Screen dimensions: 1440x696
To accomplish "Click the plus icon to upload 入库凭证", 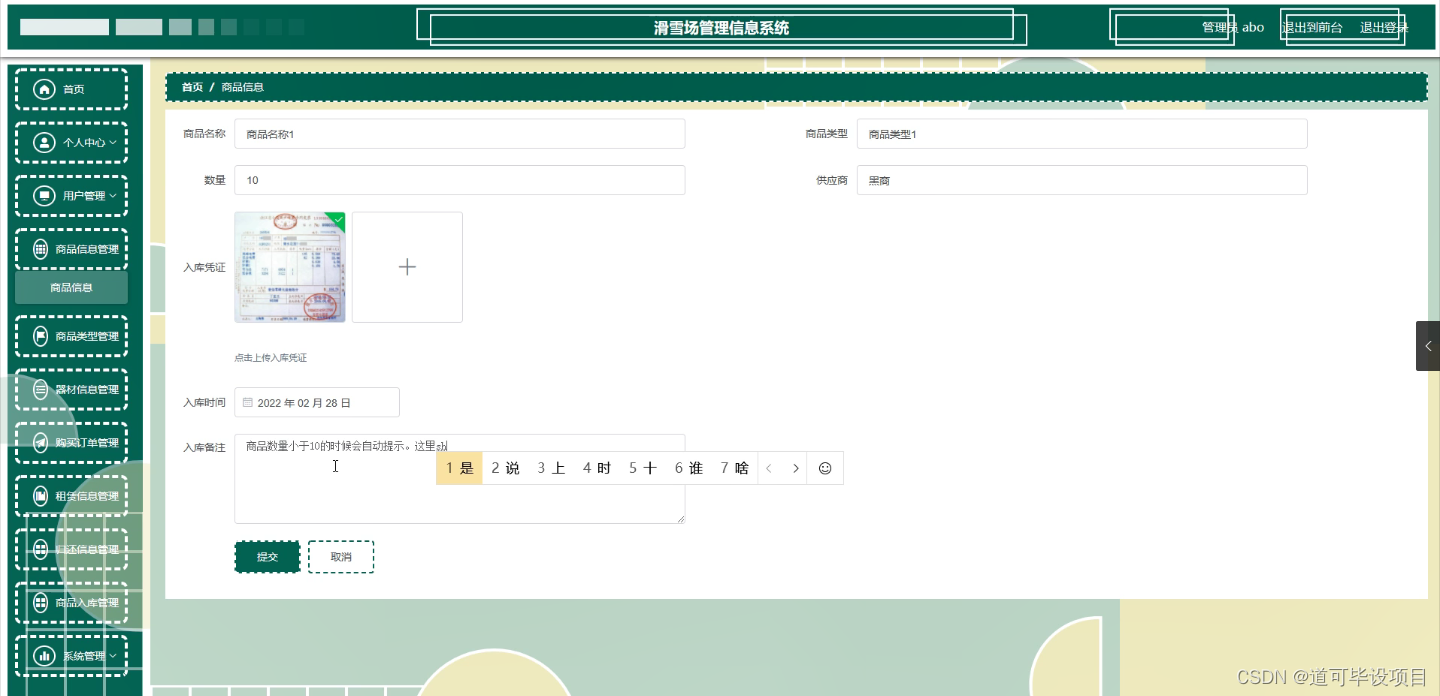I will click(407, 267).
